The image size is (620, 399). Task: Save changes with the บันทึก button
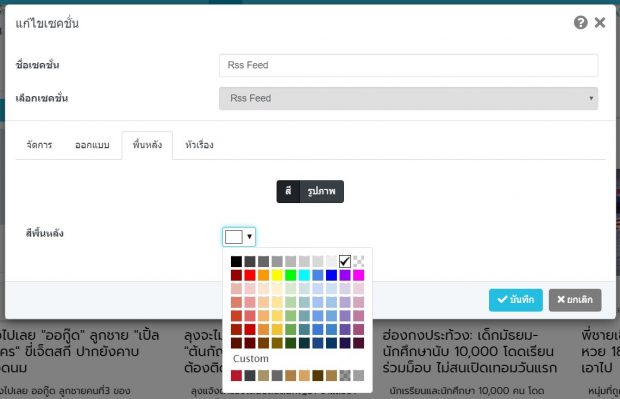[516, 300]
